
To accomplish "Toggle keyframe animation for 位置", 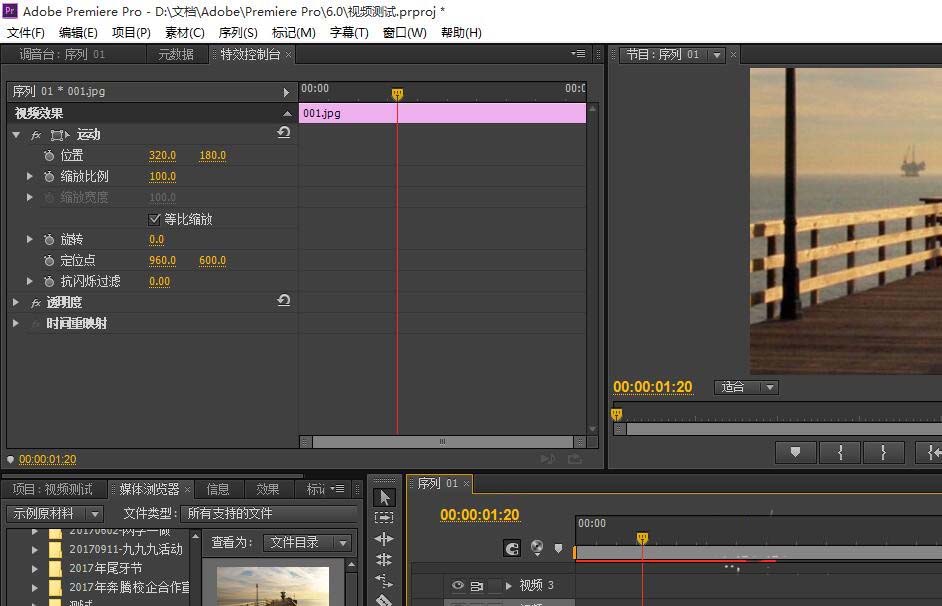I will [x=49, y=155].
